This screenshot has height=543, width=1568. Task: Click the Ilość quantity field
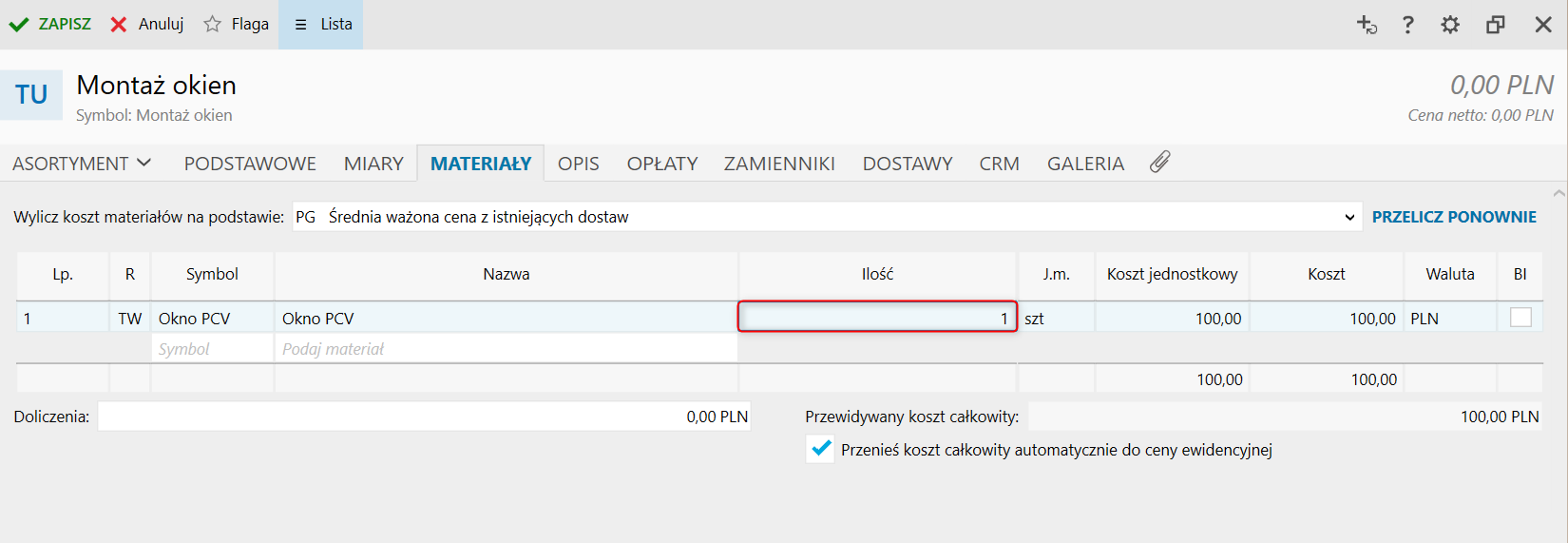[x=877, y=318]
